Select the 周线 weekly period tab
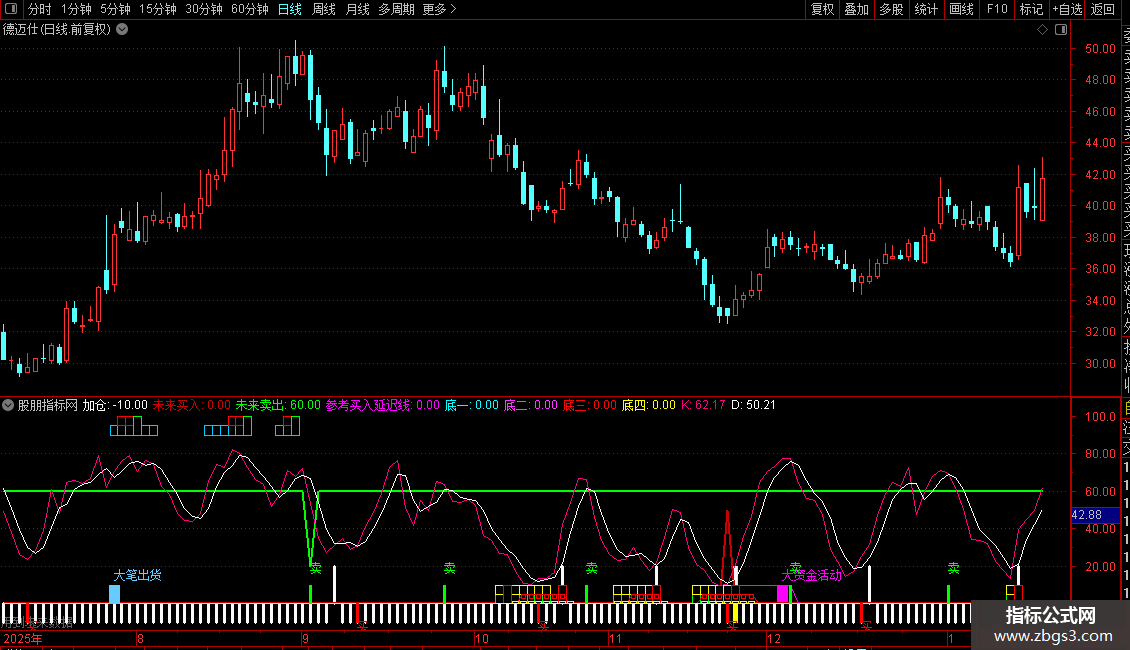Screen dimensions: 1130x650 click(x=324, y=10)
